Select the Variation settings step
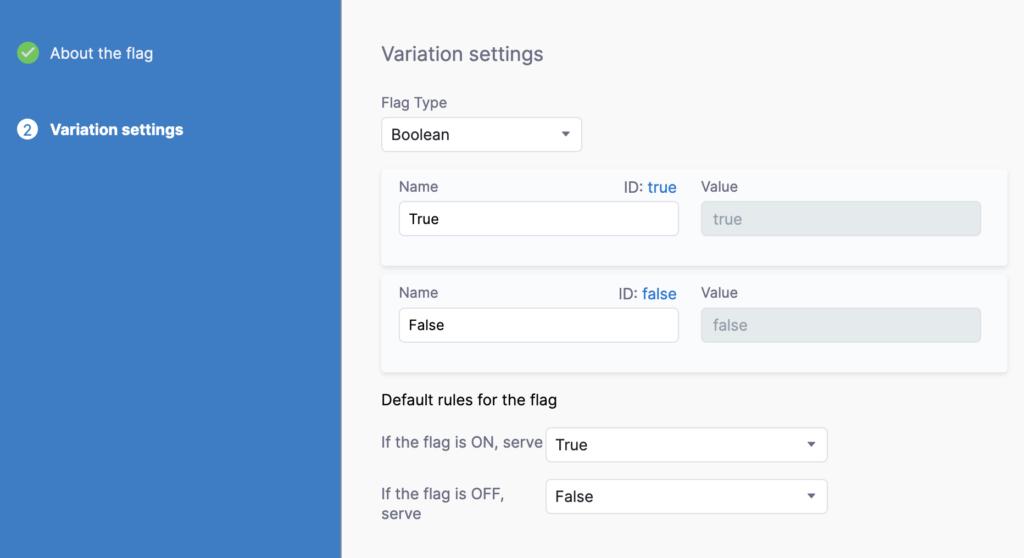1024x558 pixels. pos(116,129)
